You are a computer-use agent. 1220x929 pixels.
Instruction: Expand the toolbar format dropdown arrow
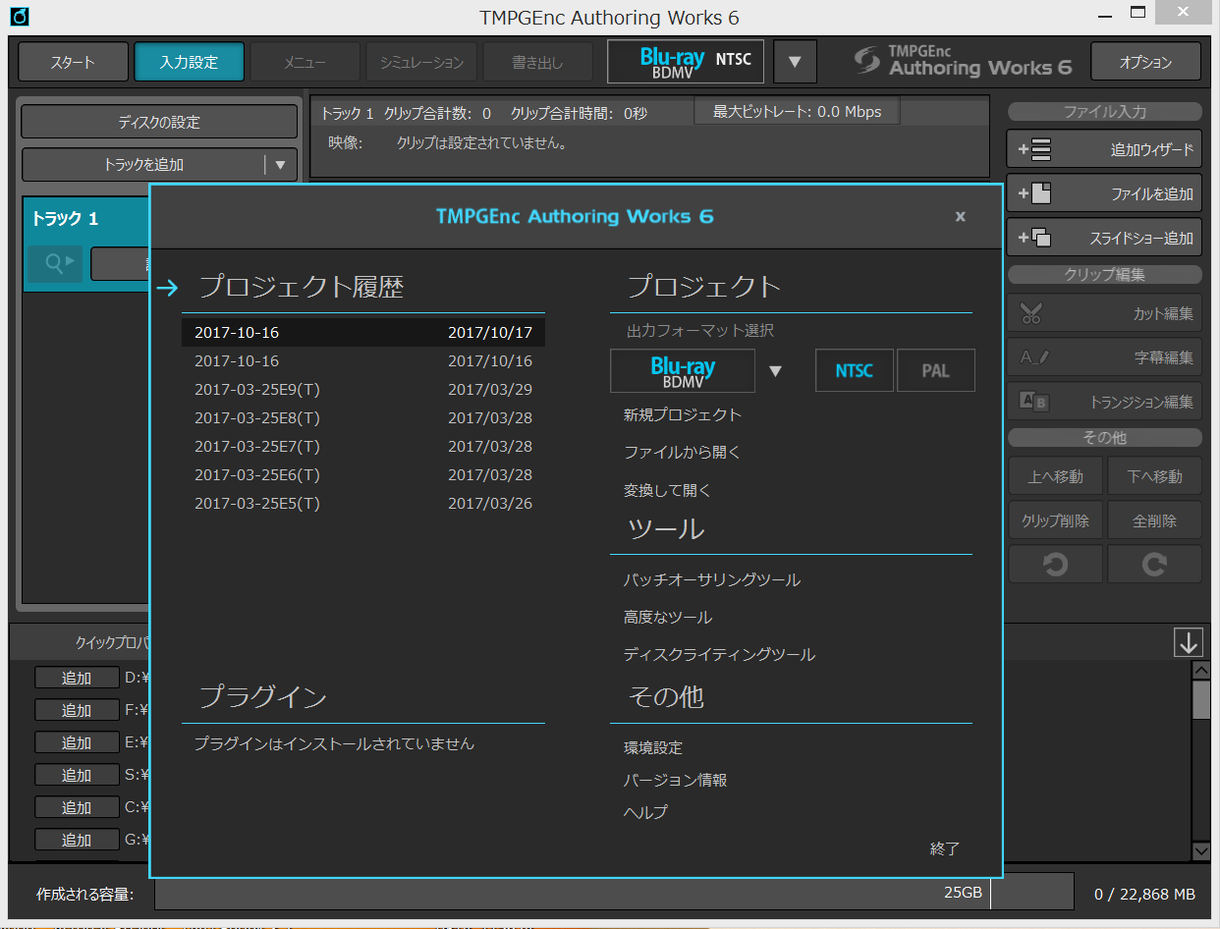pos(795,62)
